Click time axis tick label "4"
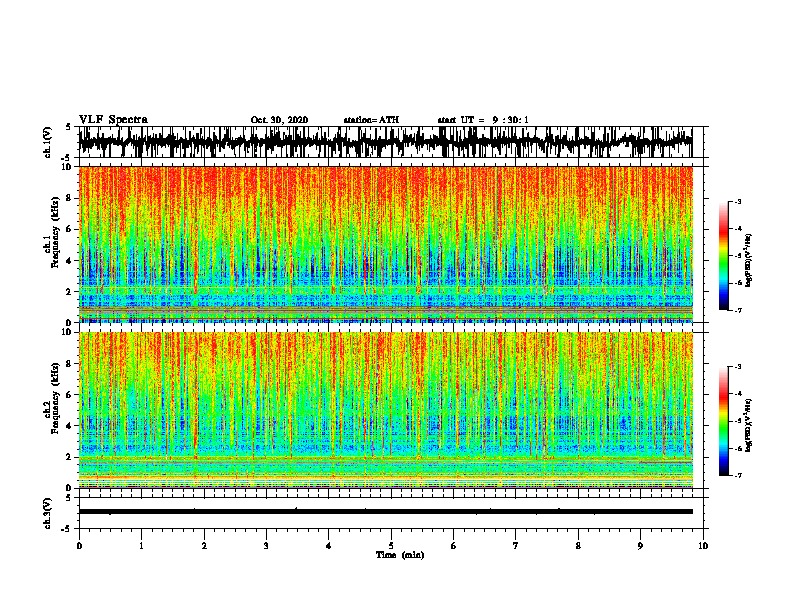The image size is (792, 612). point(329,546)
